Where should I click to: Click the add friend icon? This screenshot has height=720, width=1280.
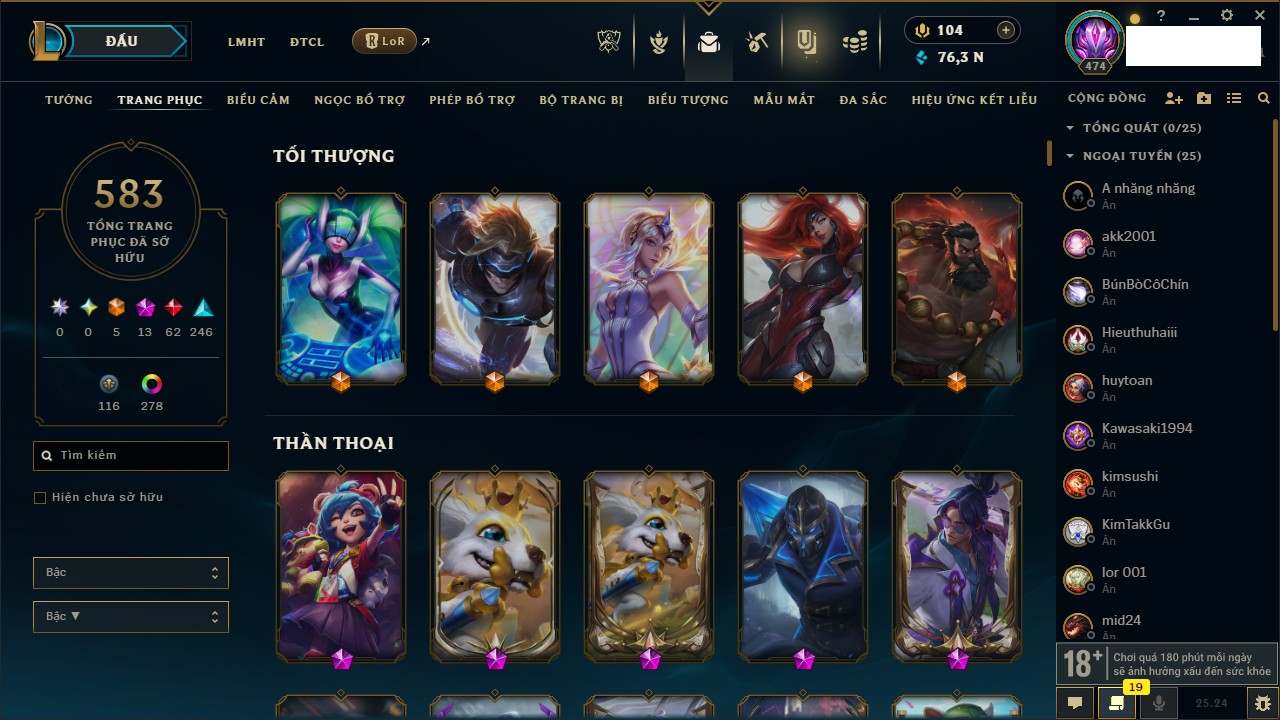click(1174, 99)
